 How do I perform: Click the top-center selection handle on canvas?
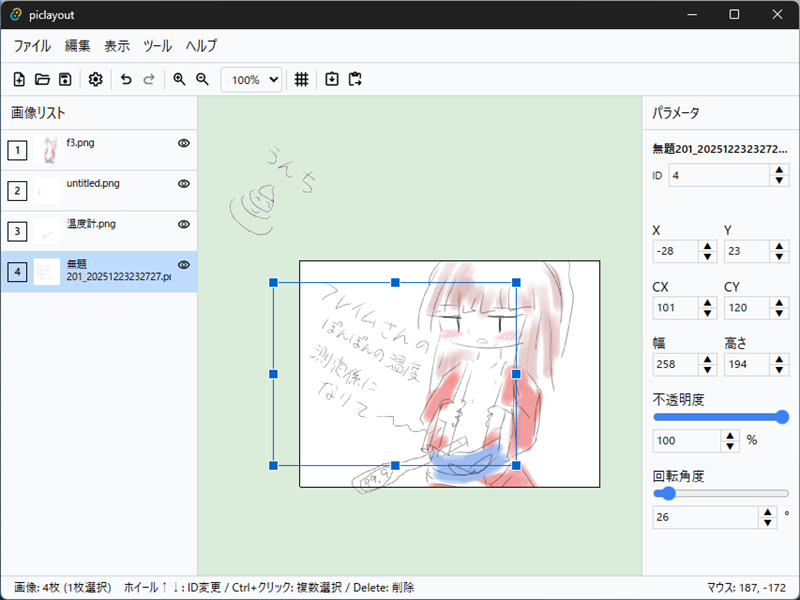click(395, 283)
